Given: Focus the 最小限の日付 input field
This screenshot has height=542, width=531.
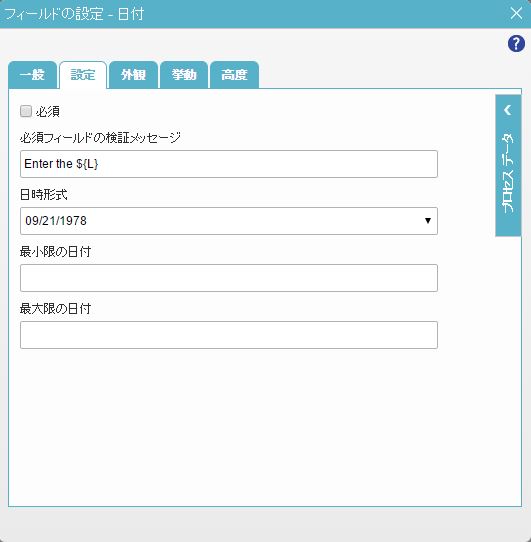Looking at the screenshot, I should coord(229,278).
